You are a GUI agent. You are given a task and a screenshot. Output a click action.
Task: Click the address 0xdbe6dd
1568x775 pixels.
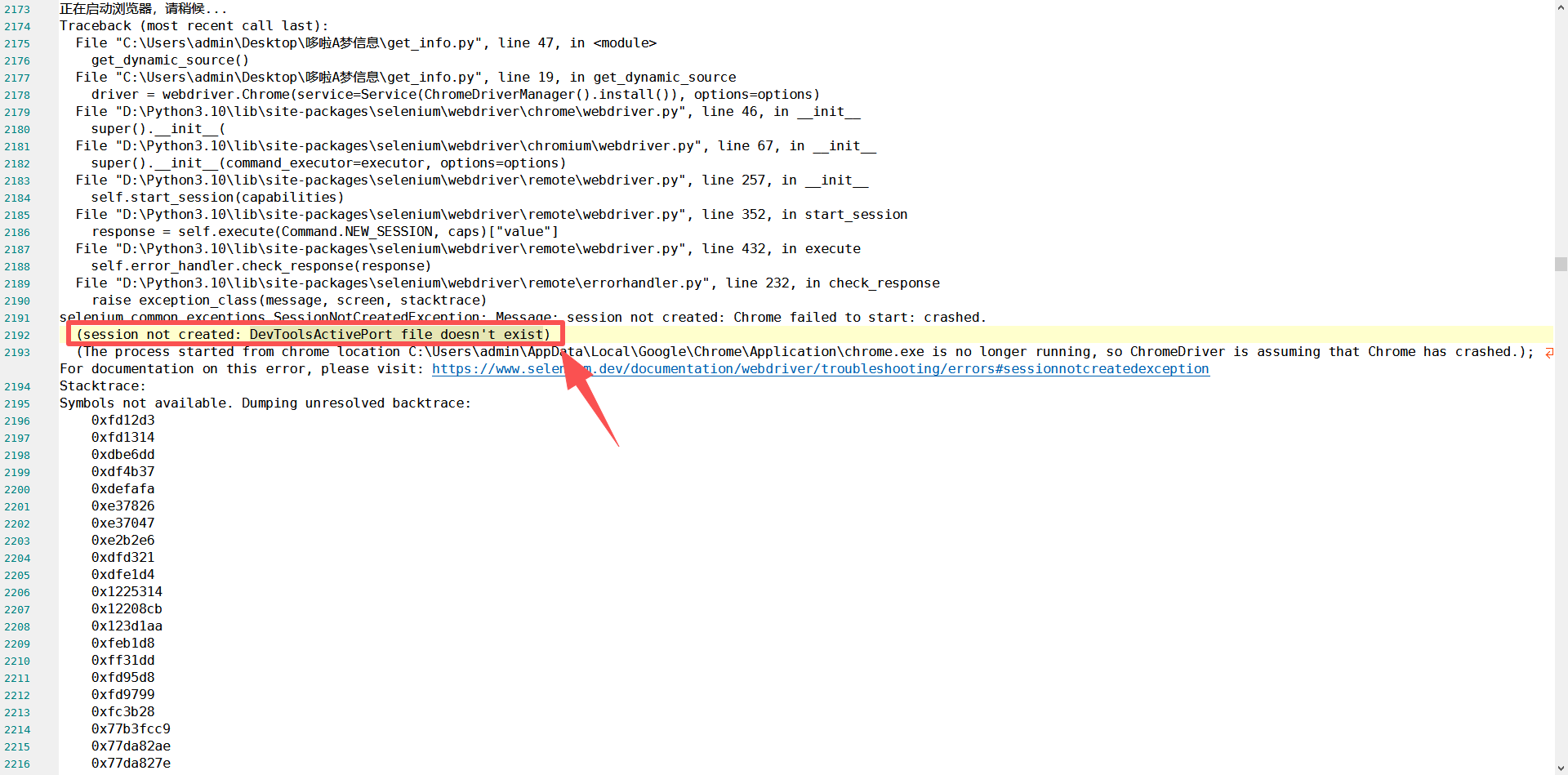(122, 455)
